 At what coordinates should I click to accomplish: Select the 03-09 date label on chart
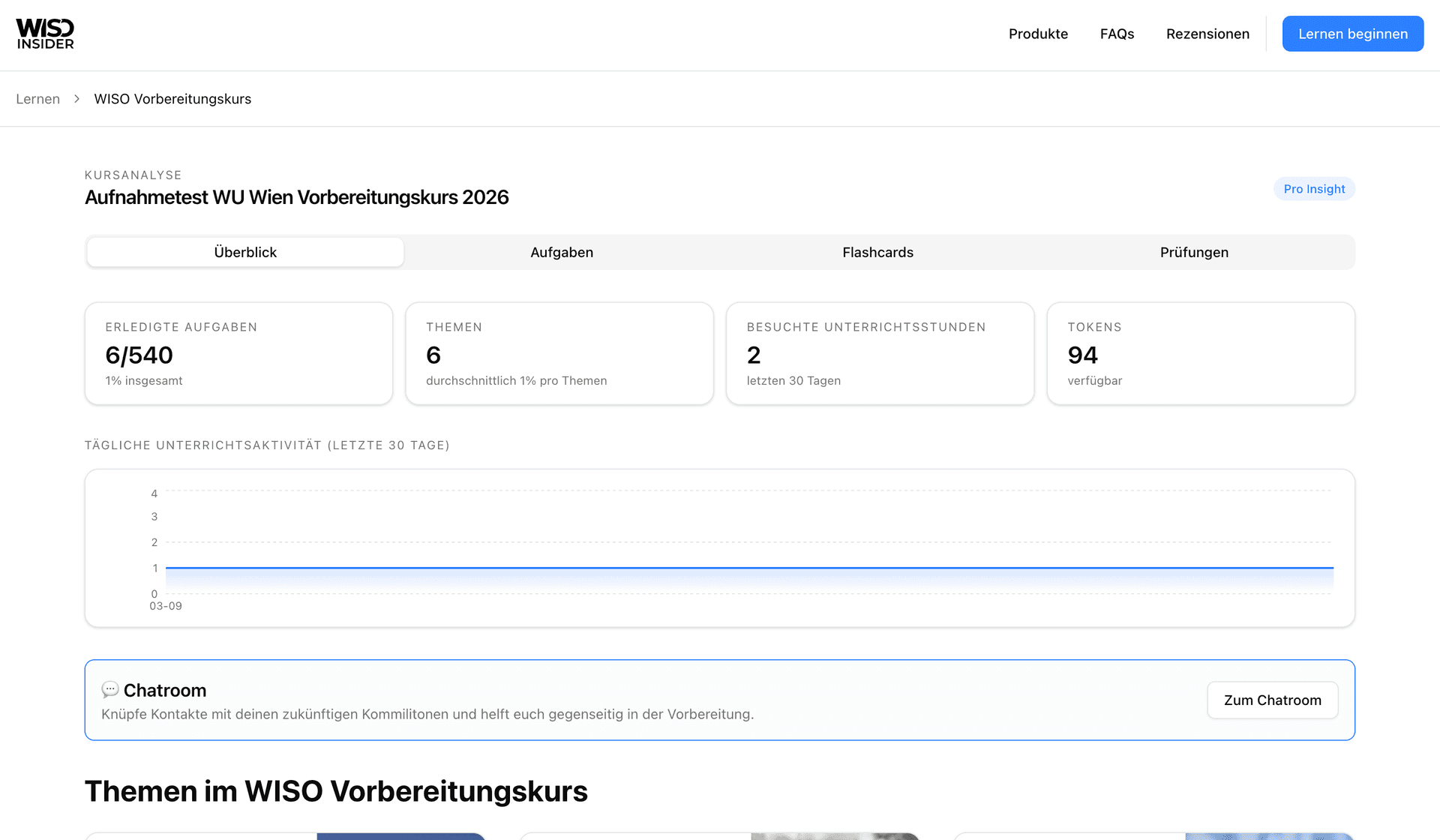pos(166,606)
